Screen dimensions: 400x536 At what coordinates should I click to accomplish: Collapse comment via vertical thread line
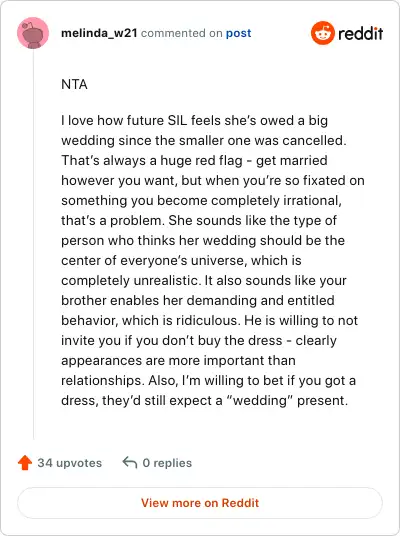pyautogui.click(x=34, y=244)
